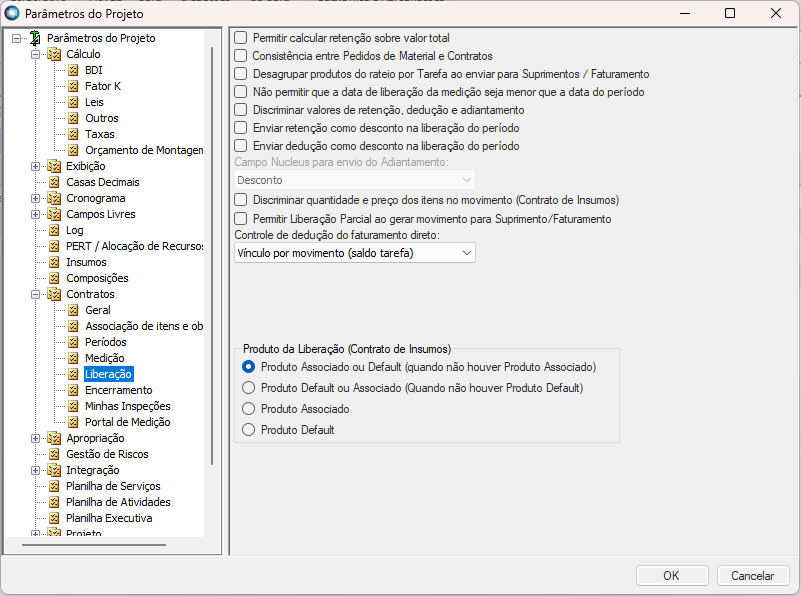This screenshot has height=596, width=801.
Task: Enable 'Permitir calcular retenção sobre valor total'
Action: coord(241,38)
